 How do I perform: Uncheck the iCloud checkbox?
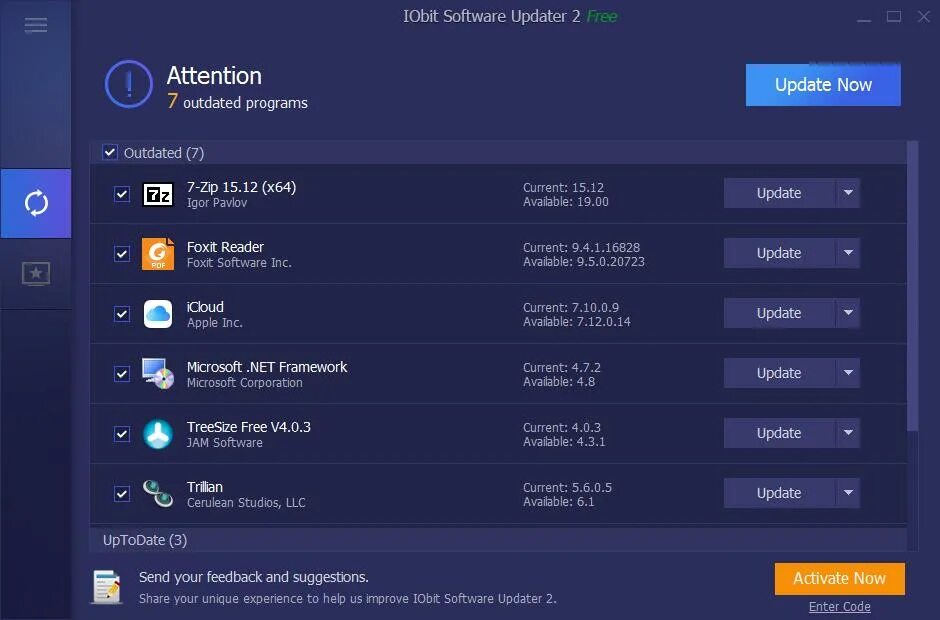(x=122, y=314)
